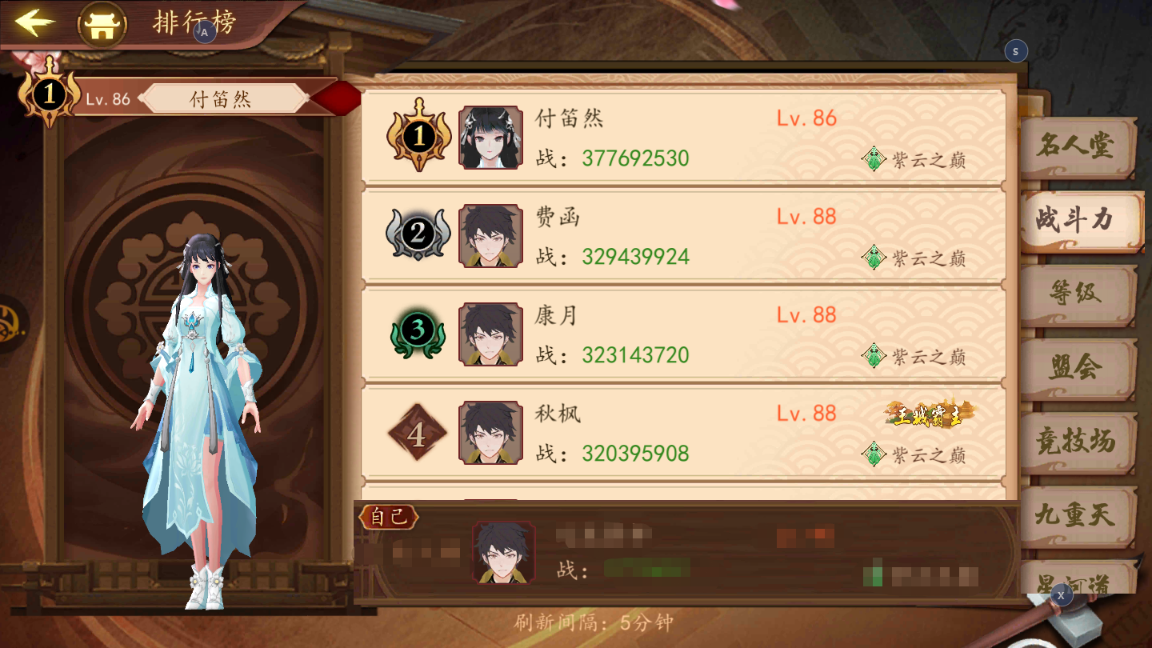Select the green rank 3 medal badge

pyautogui.click(x=417, y=332)
